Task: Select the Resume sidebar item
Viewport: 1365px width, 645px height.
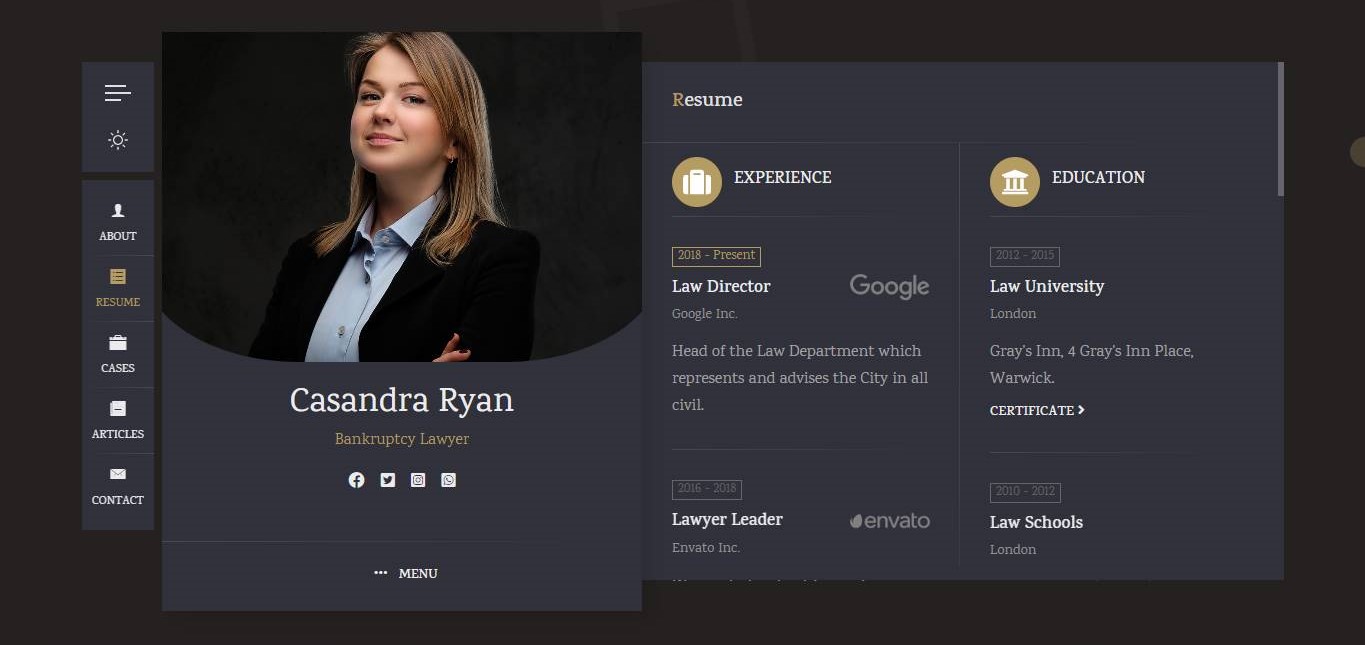Action: tap(118, 287)
